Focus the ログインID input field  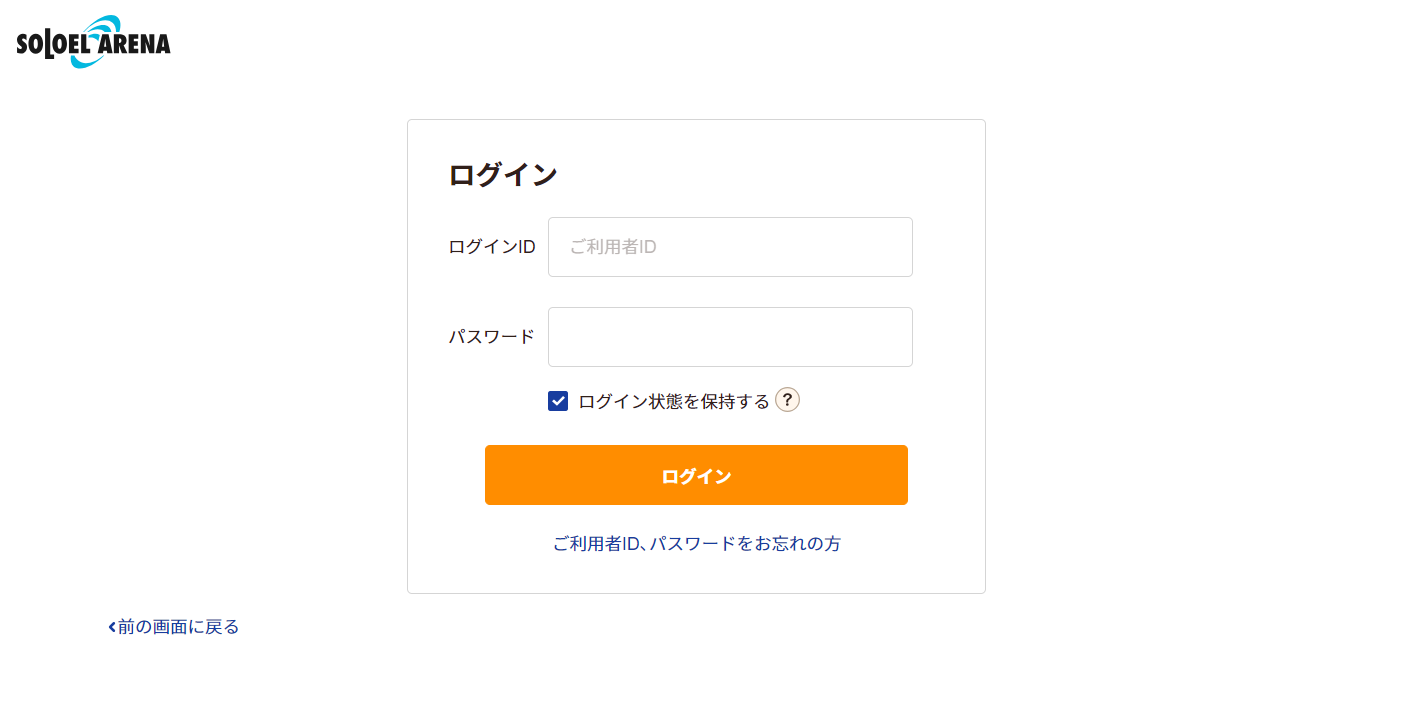point(730,247)
